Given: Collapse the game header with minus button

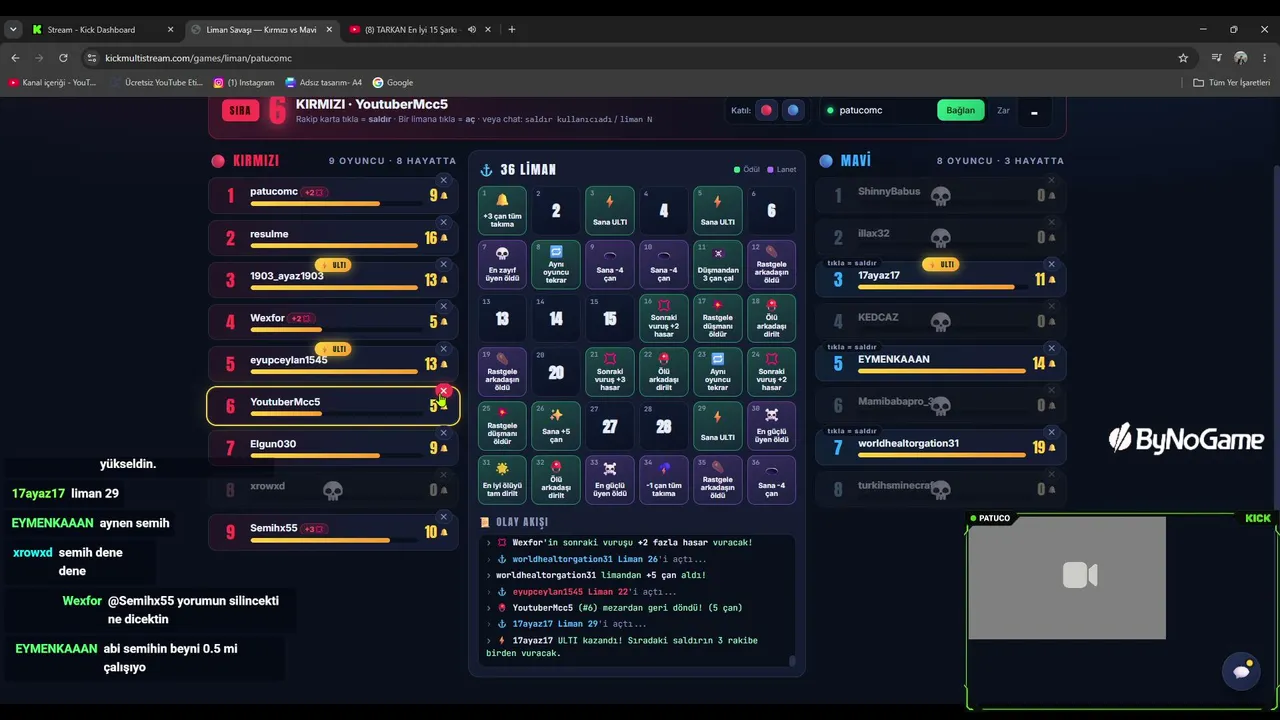Looking at the screenshot, I should tap(1034, 113).
